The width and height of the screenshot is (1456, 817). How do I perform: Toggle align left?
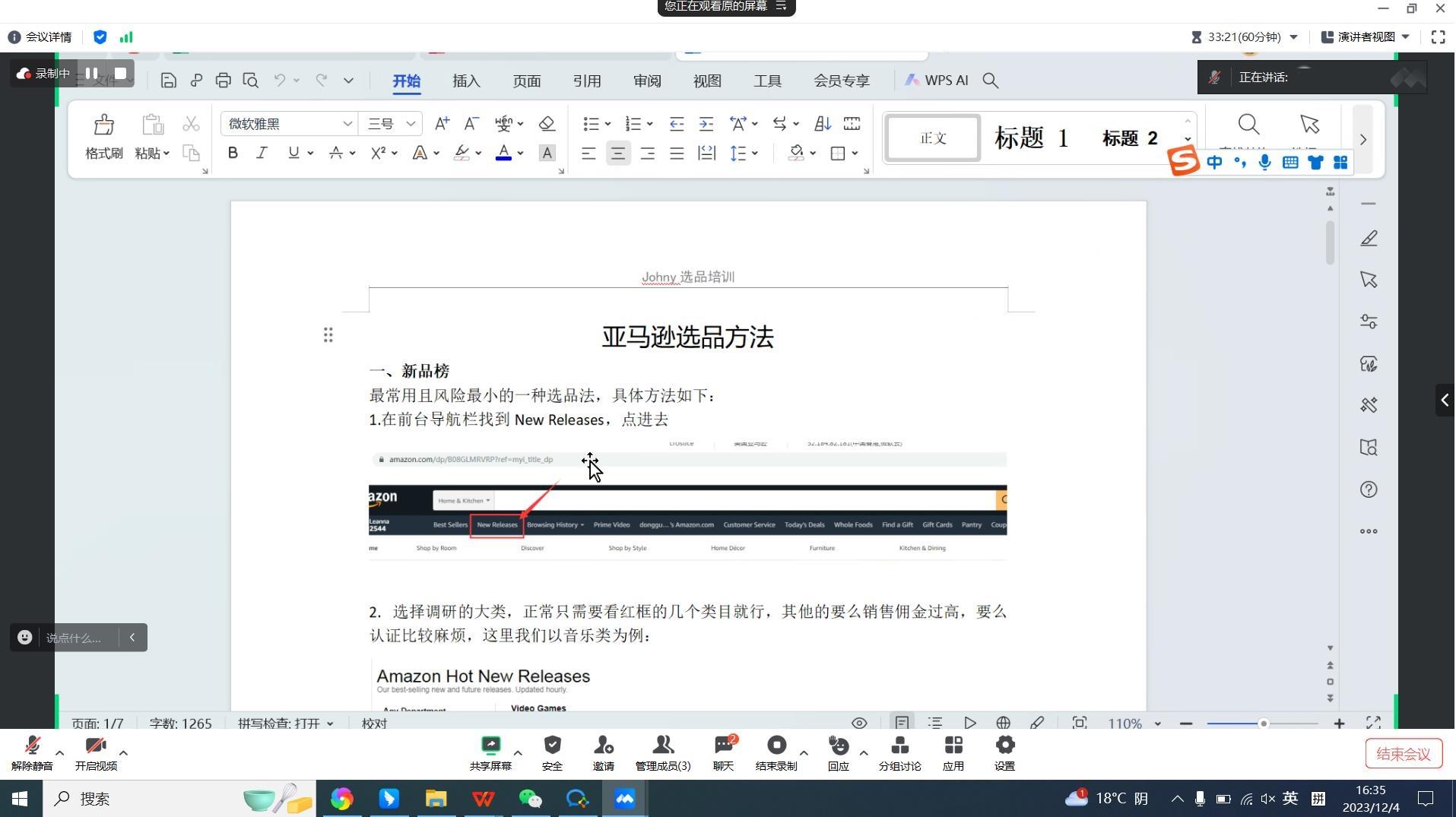point(588,154)
